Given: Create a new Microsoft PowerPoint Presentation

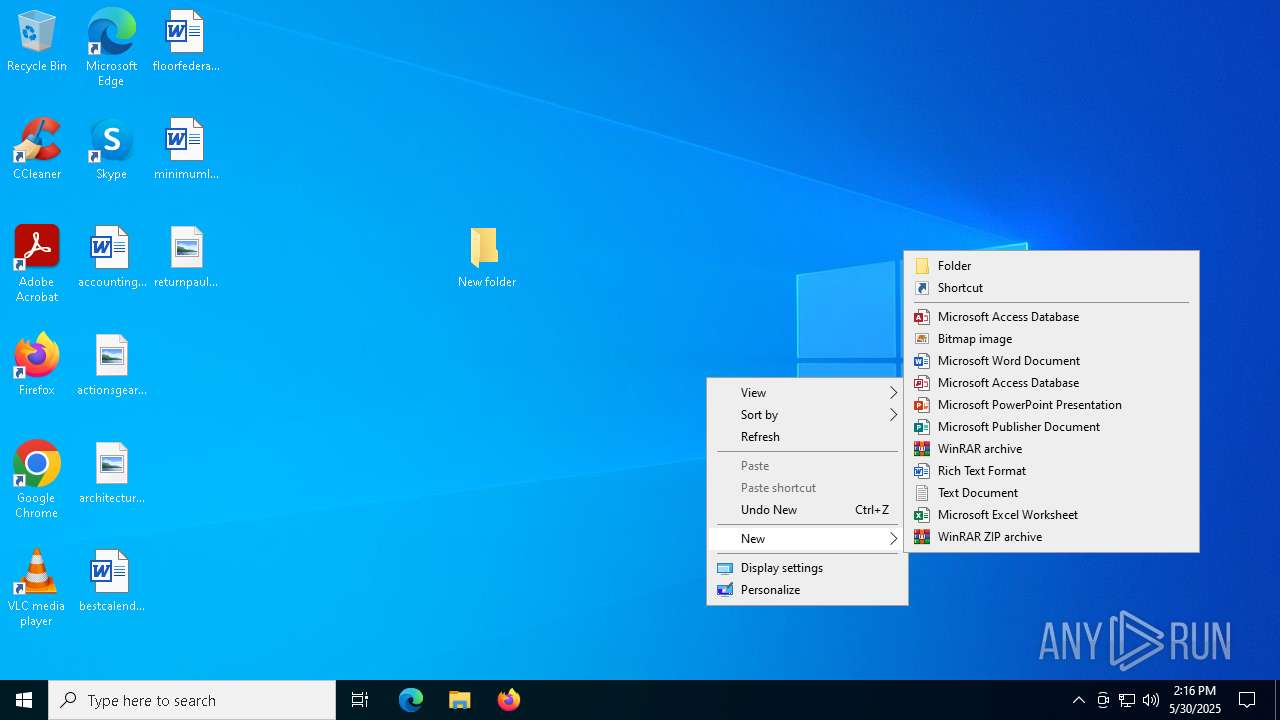Looking at the screenshot, I should pyautogui.click(x=1051, y=405).
